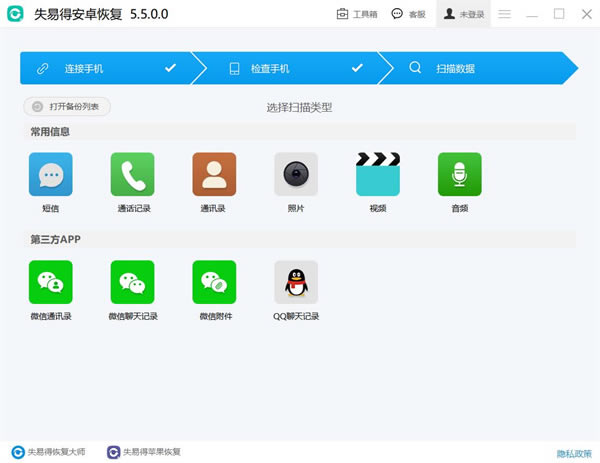This screenshot has height=463, width=600.
Task: Open 微信通讯录 WeChat contacts recovery
Action: 50,282
